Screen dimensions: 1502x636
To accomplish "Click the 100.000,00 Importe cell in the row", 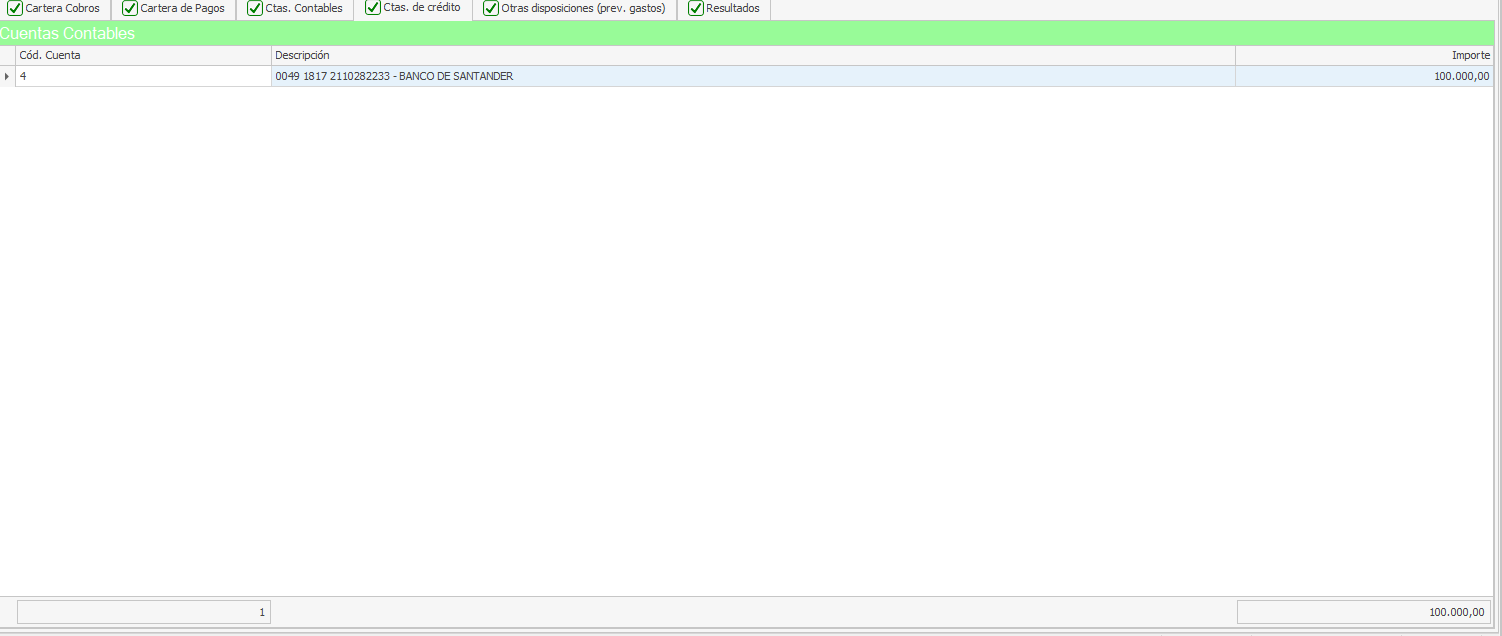I will [x=1364, y=76].
